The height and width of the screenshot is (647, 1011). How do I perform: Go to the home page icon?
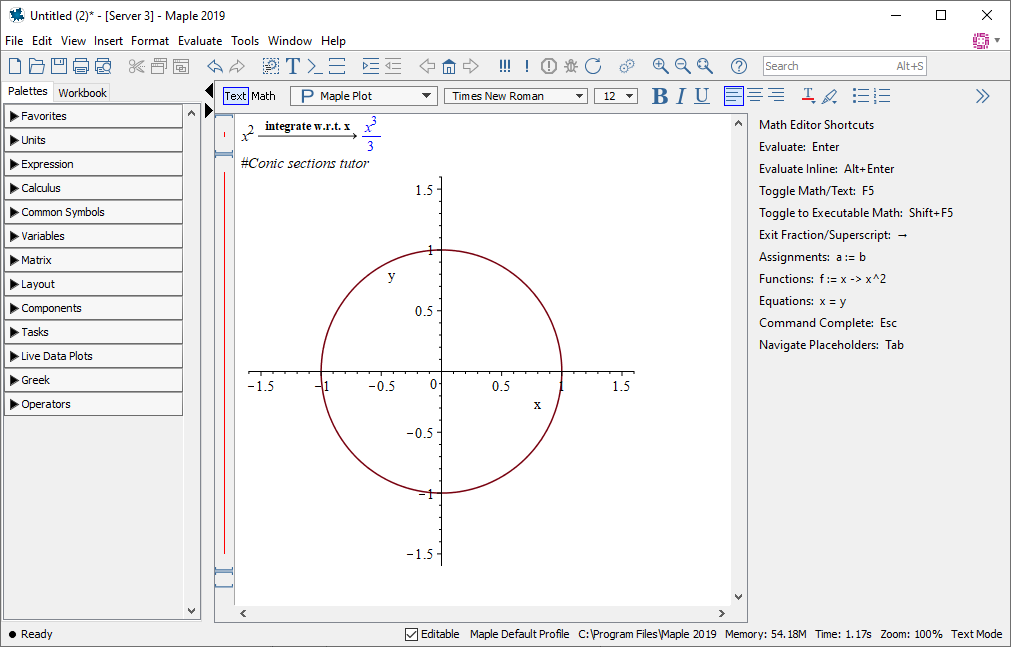[x=449, y=66]
